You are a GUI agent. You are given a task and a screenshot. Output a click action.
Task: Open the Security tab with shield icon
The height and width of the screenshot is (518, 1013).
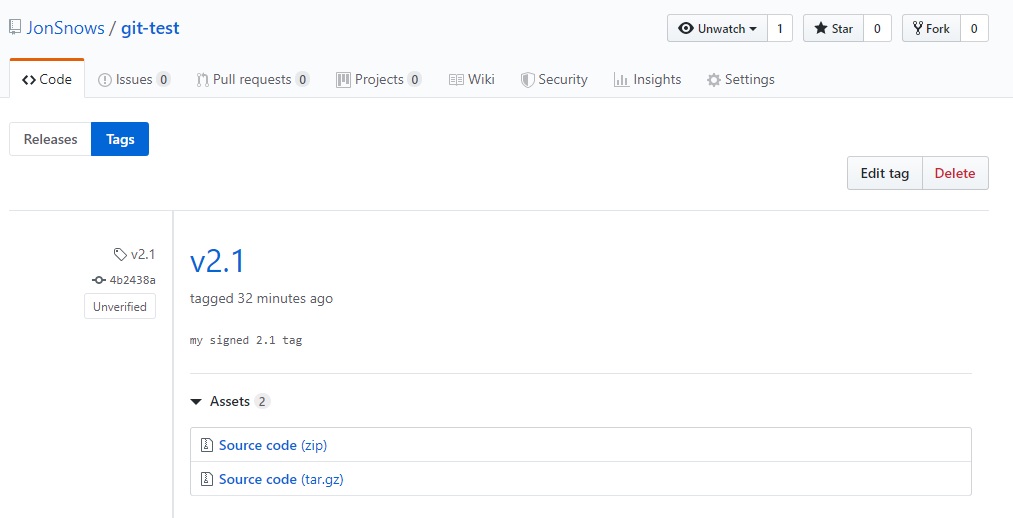[554, 80]
